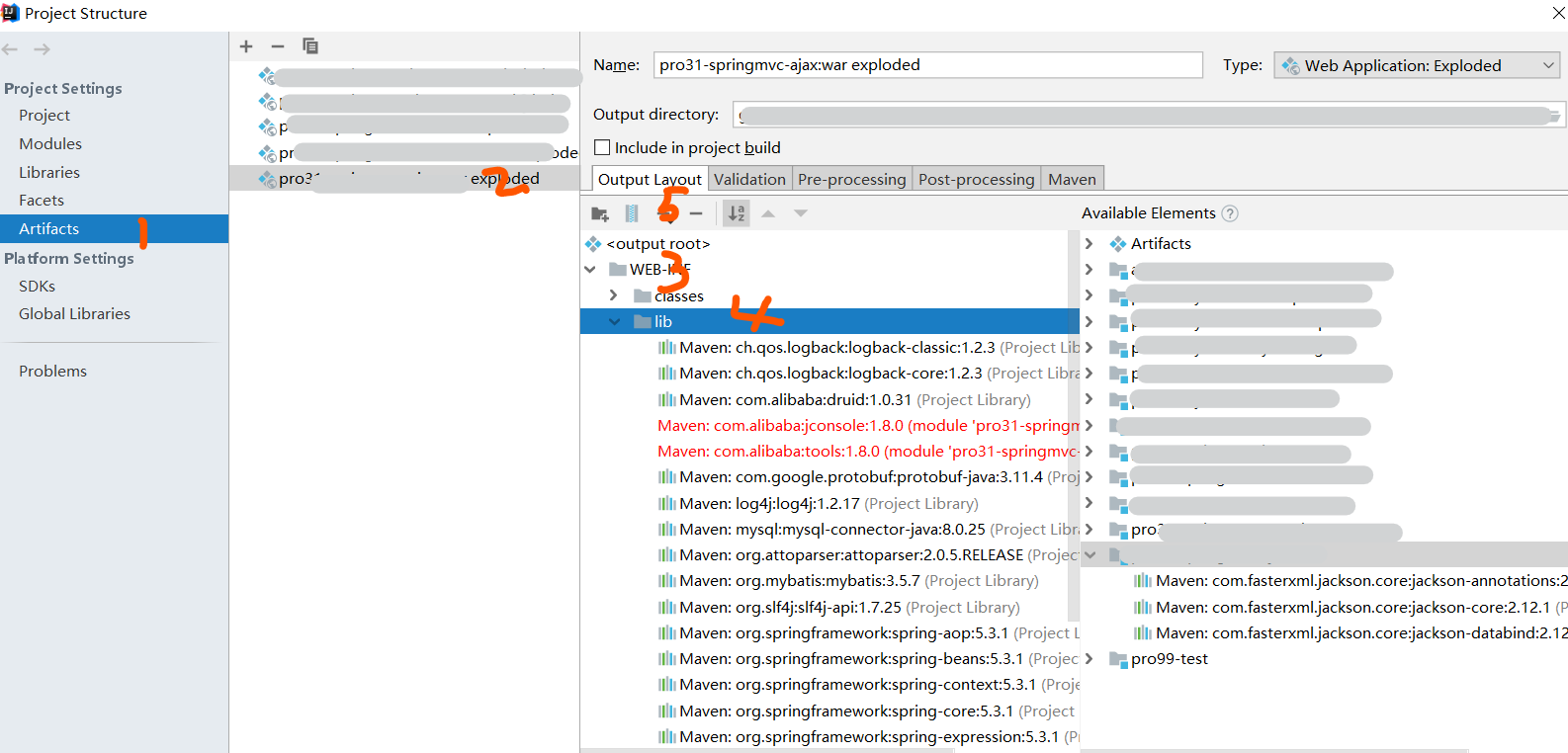This screenshot has height=753, width=1568.
Task: Select Artifacts in the sidebar
Action: point(114,228)
